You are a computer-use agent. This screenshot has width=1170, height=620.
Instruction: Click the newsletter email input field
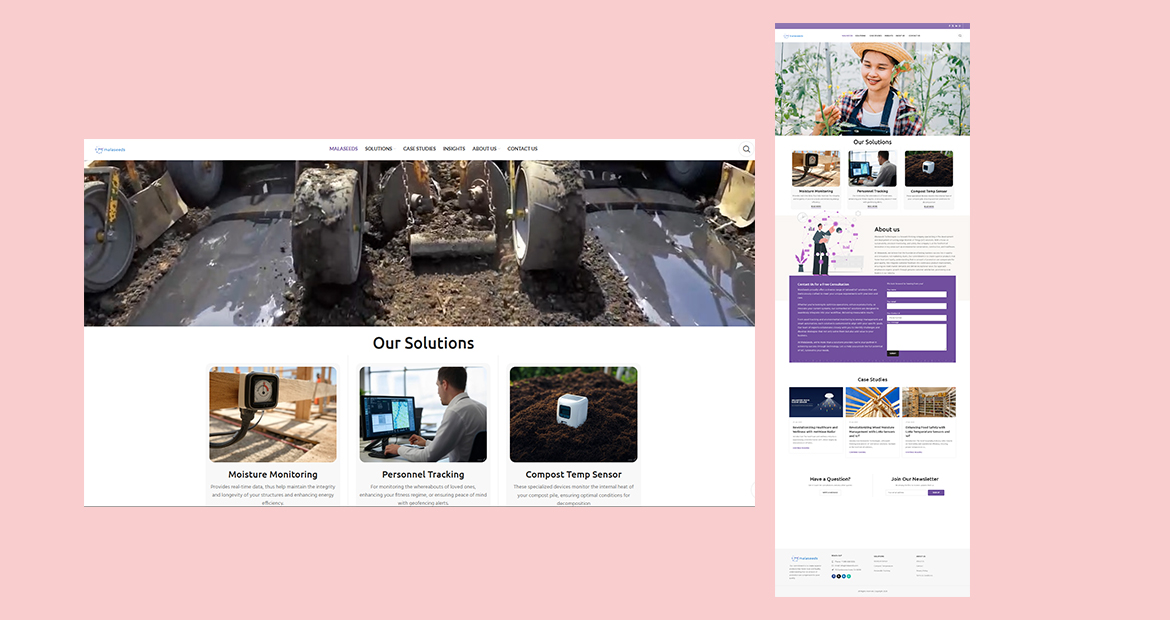(x=907, y=492)
